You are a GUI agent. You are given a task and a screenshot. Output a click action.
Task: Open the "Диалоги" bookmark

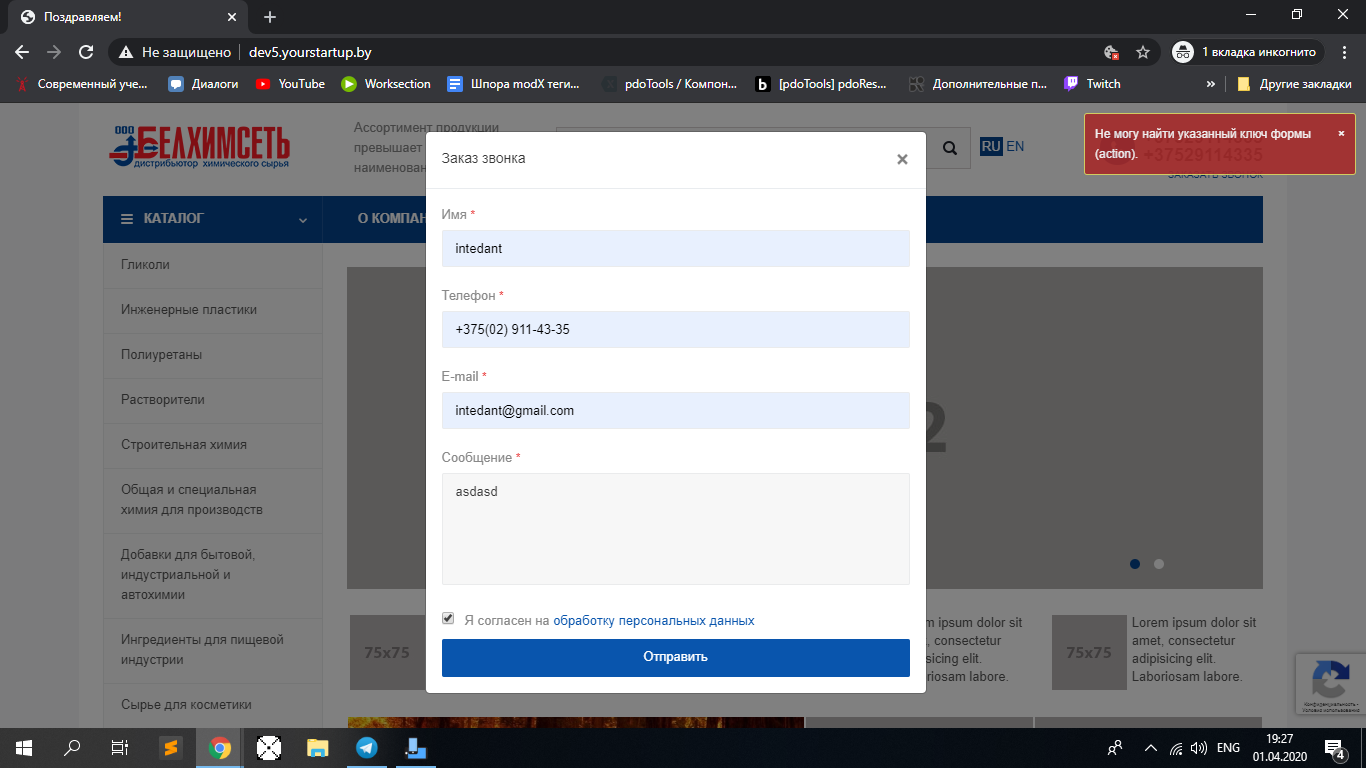(204, 84)
